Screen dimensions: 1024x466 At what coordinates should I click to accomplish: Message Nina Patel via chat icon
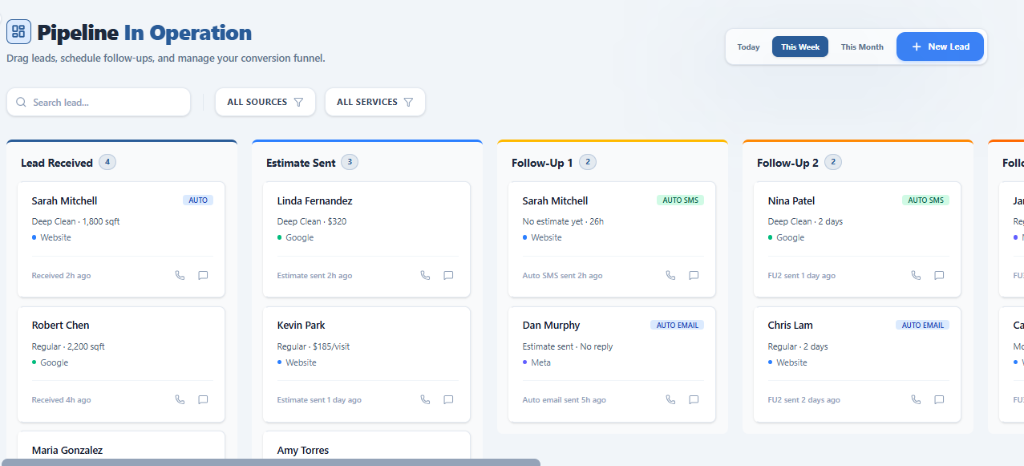click(x=939, y=275)
